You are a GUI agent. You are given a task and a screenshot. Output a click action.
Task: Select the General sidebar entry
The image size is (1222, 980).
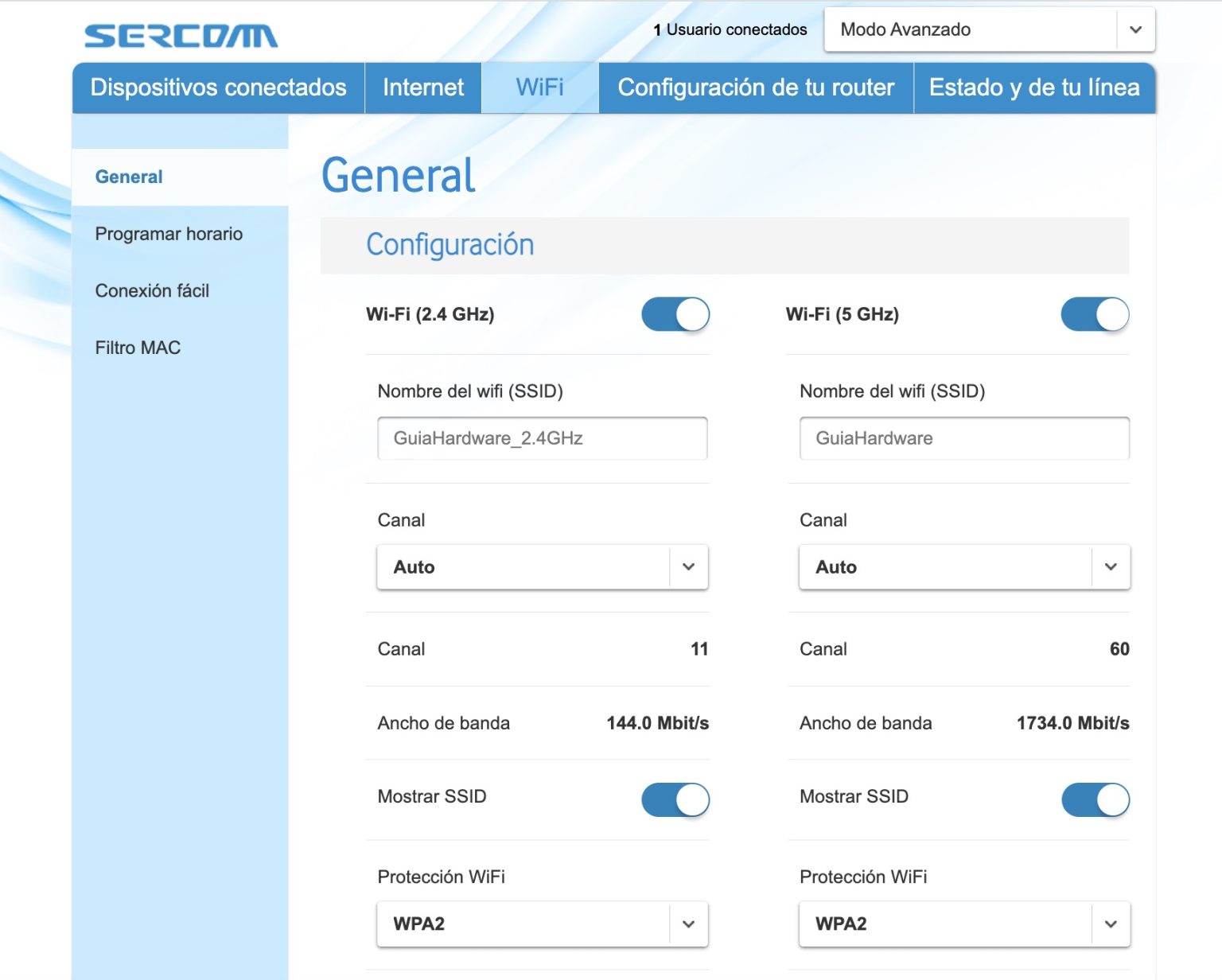[x=128, y=177]
